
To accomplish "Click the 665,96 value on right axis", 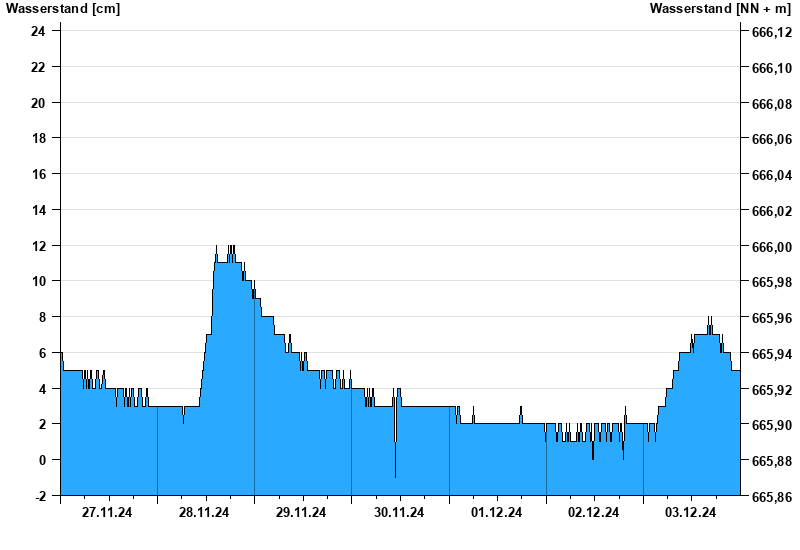I will tap(772, 318).
